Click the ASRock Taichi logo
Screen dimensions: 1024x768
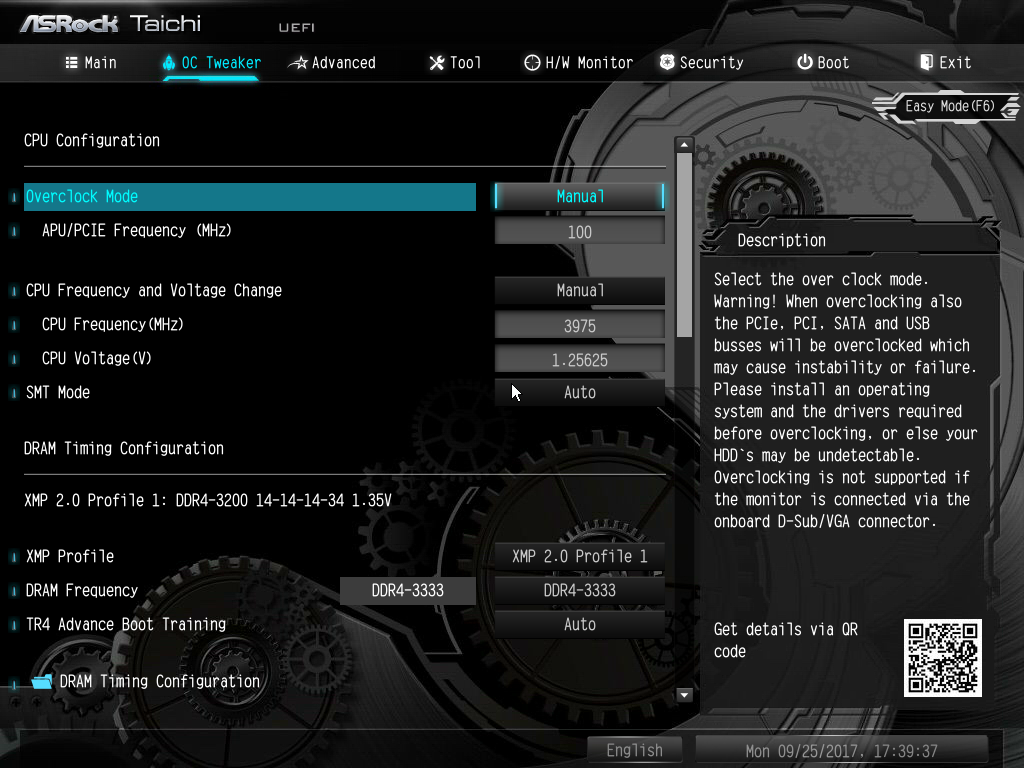click(x=110, y=24)
